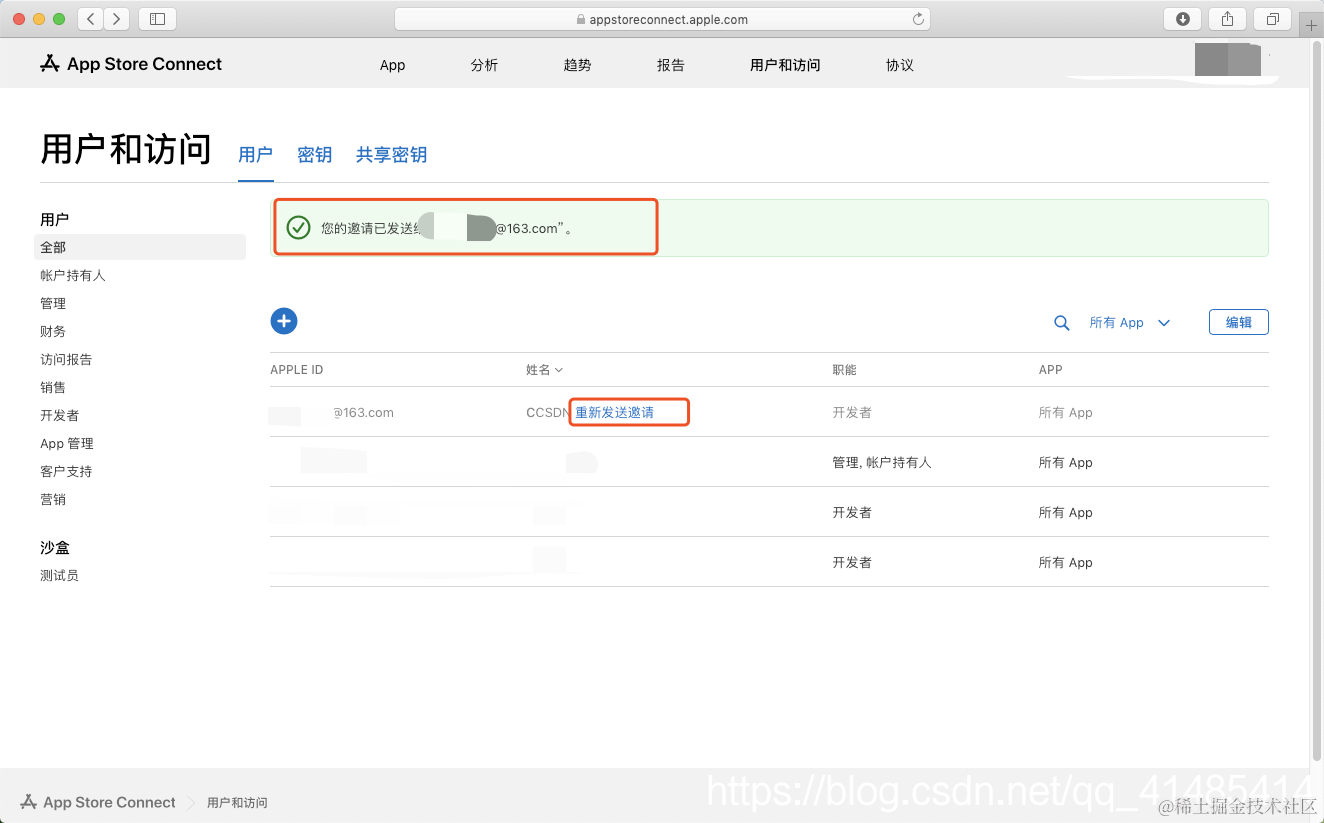Viewport: 1324px width, 823px height.
Task: Select 客户支持 in the sidebar
Action: pyautogui.click(x=66, y=471)
